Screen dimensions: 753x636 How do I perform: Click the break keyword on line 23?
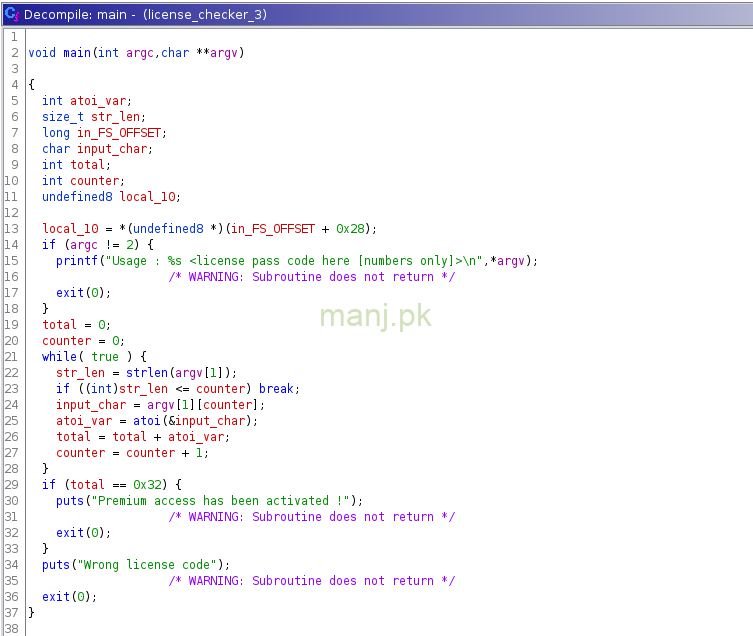click(276, 389)
